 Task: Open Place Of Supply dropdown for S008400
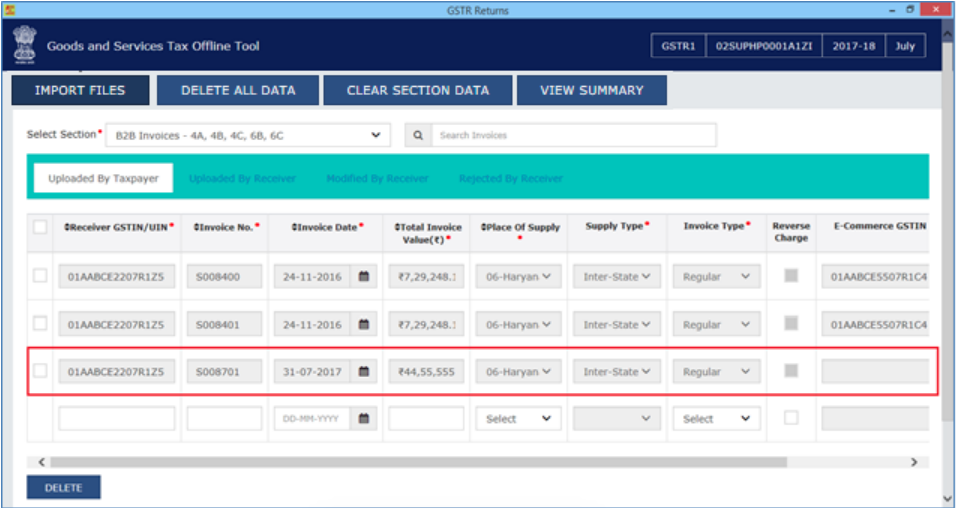coord(518,277)
